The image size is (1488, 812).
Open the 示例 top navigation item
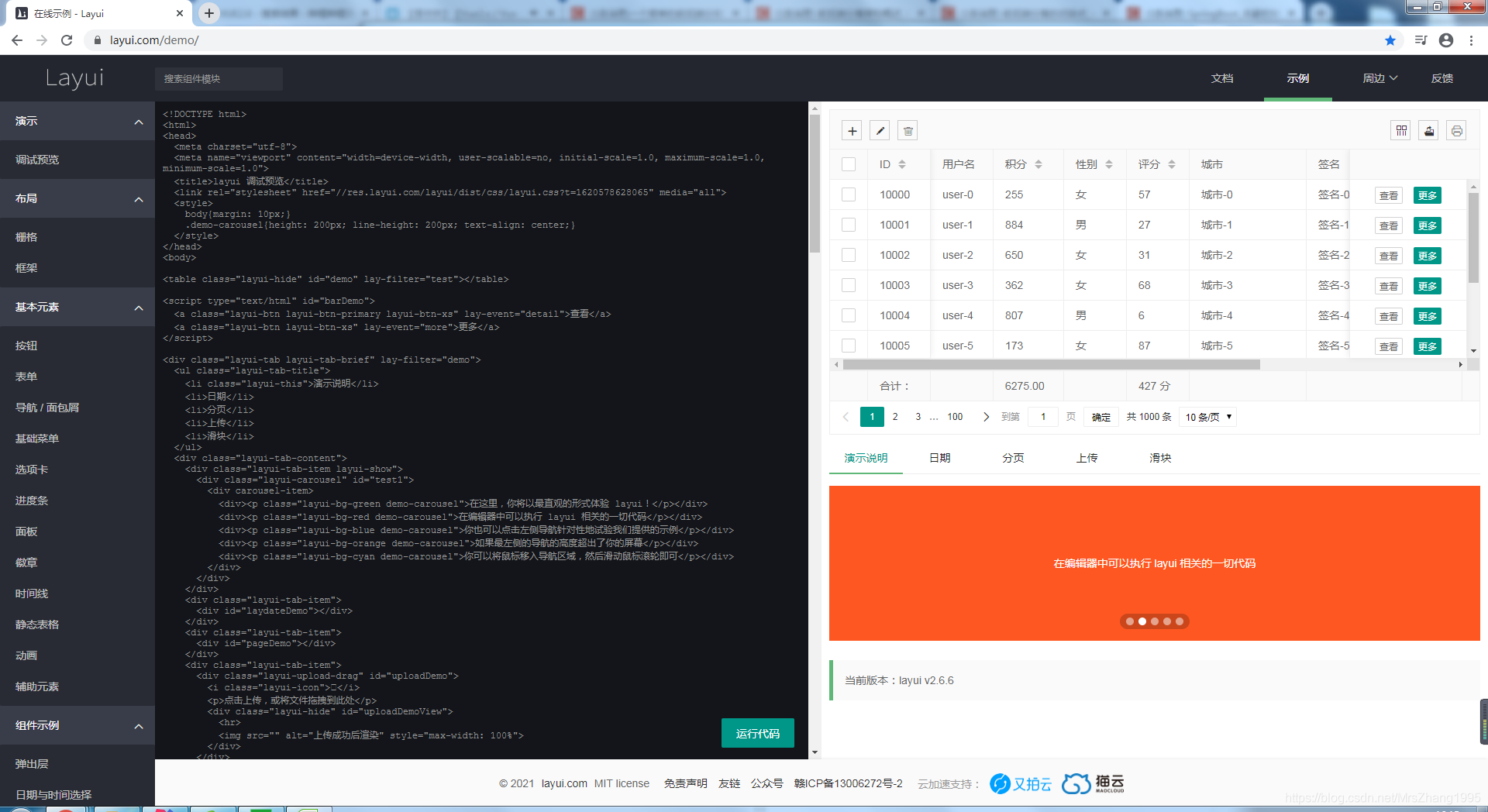pos(1298,78)
